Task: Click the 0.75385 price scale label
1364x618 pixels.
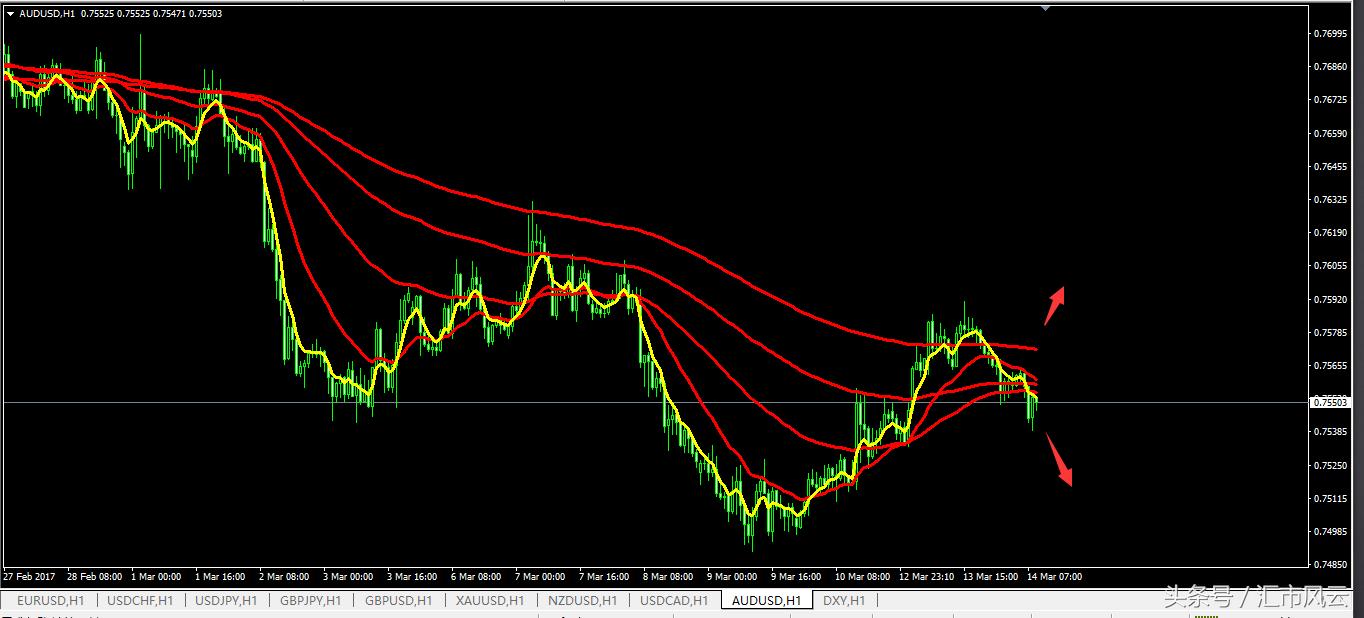Action: 1329,431
